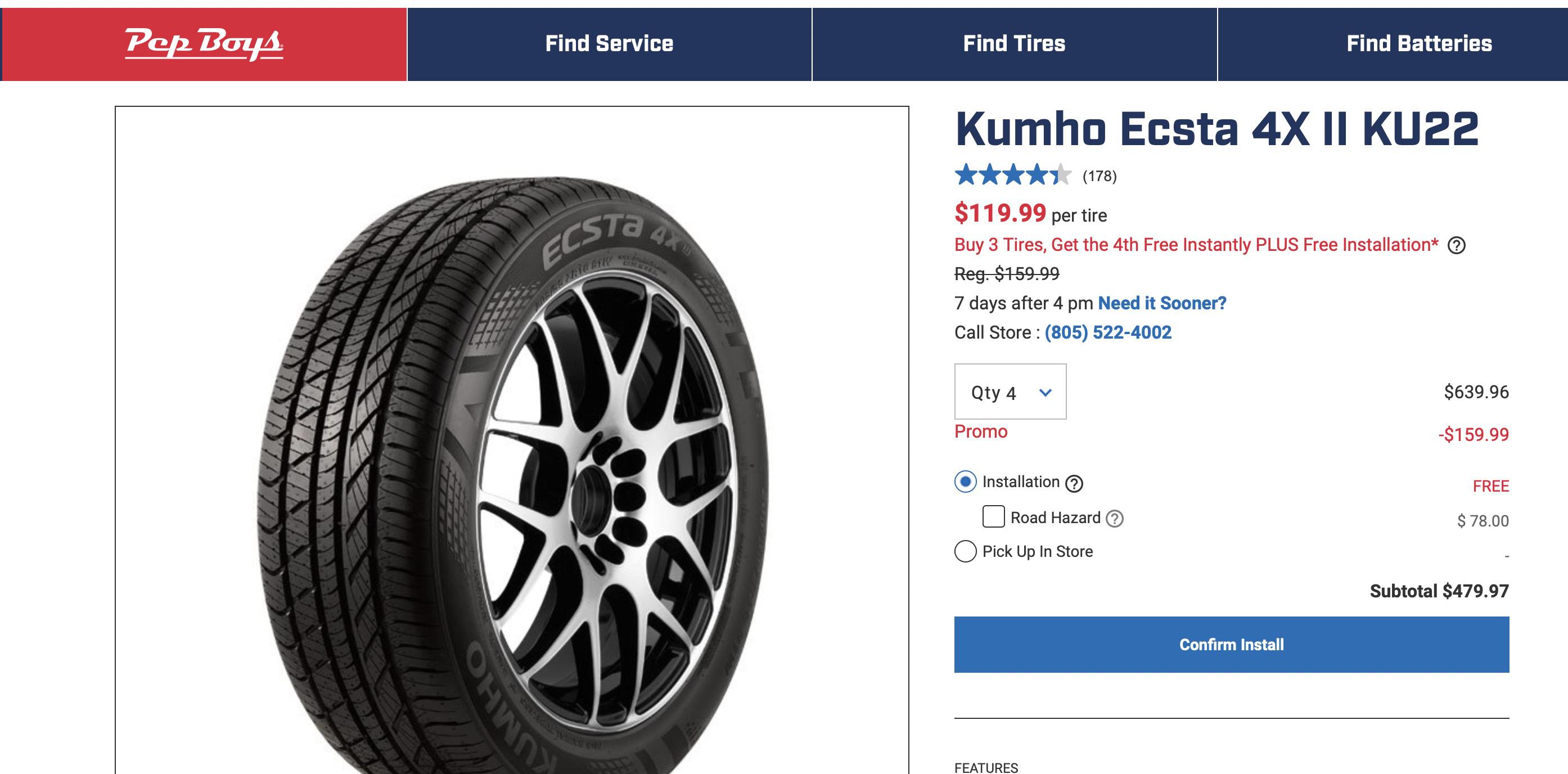The image size is (1568, 774).
Task: Click the Road Hazard help icon
Action: [x=1115, y=519]
